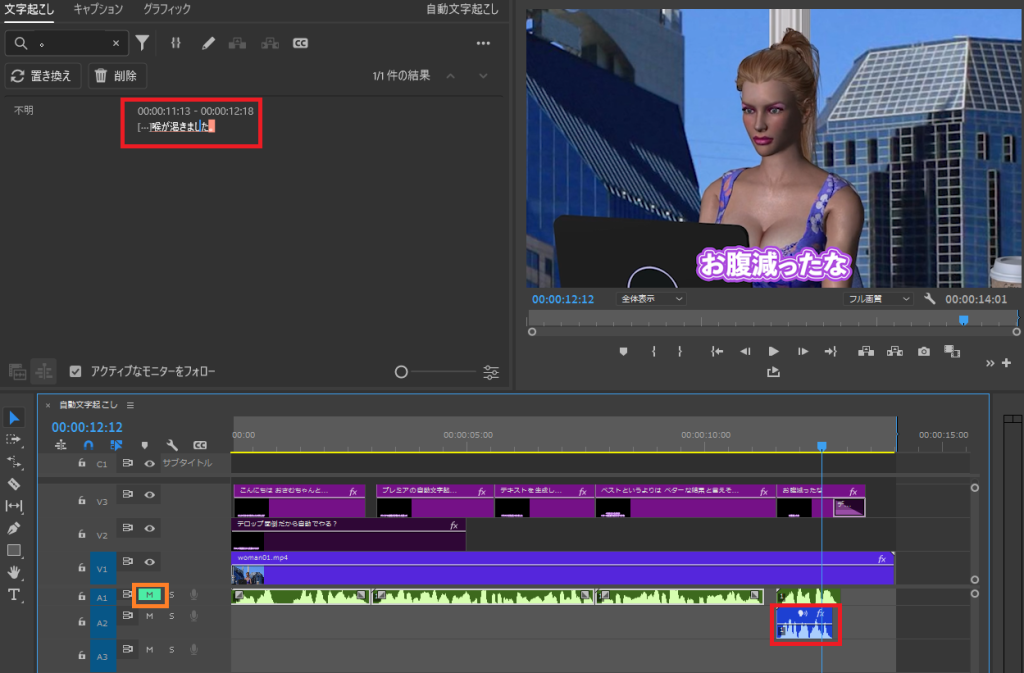Select the Type tool
The image size is (1024, 673).
[14, 595]
